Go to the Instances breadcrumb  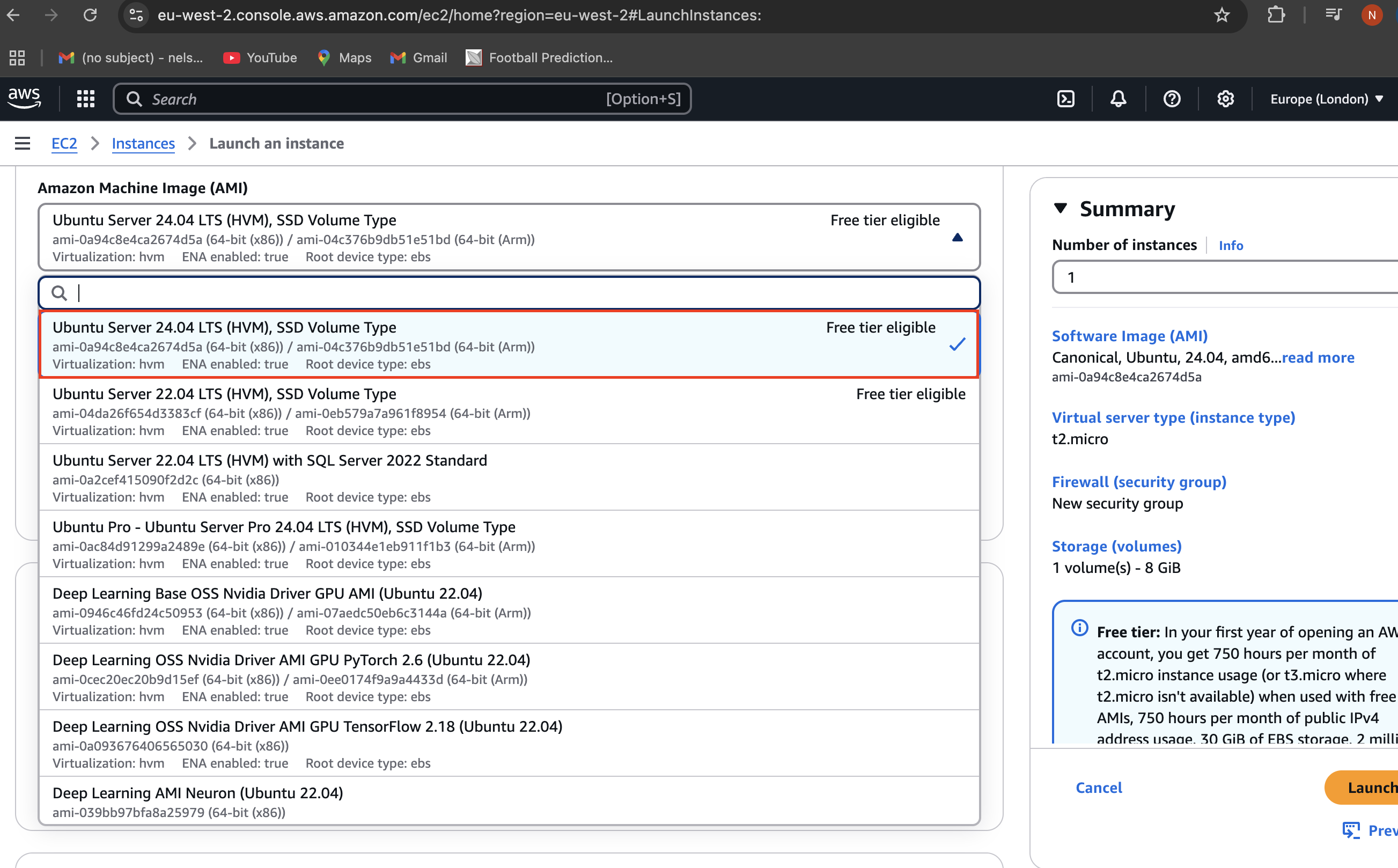pos(143,144)
